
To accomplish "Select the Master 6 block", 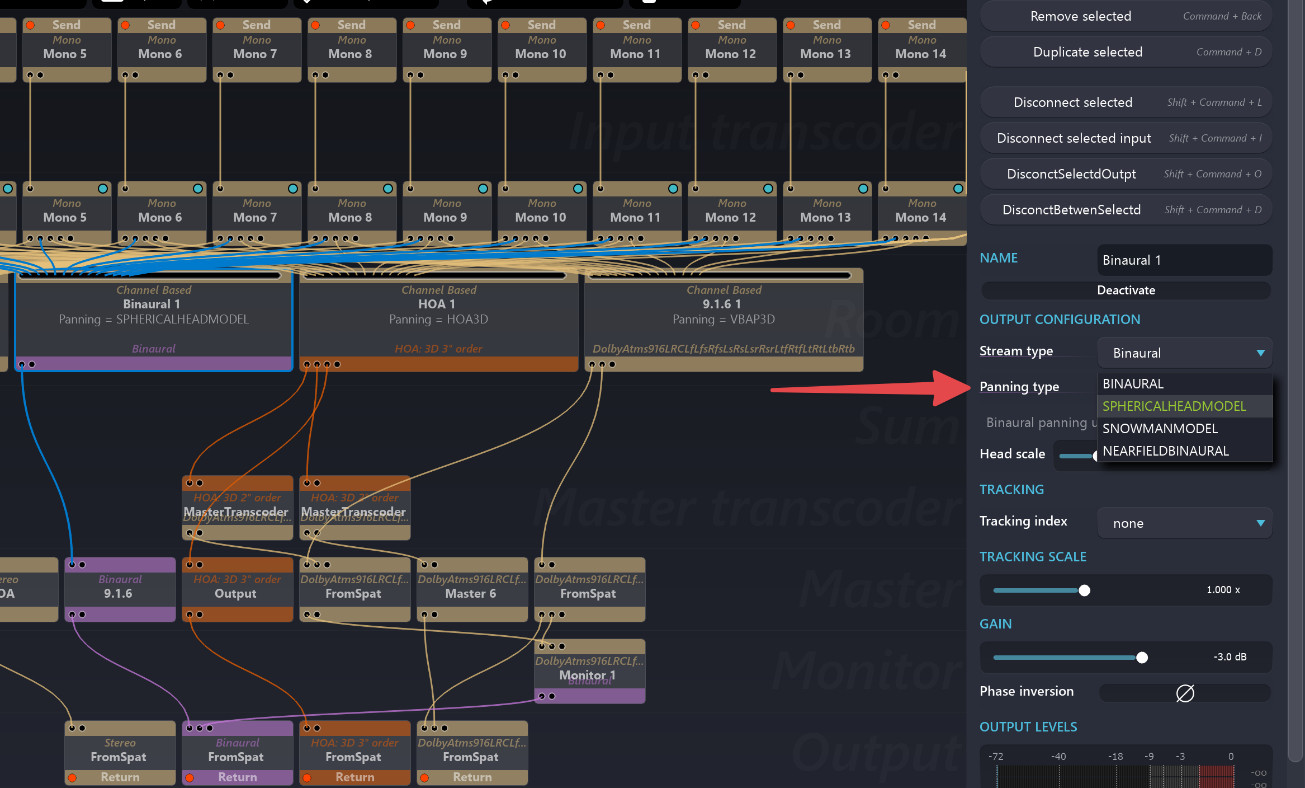I will 471,590.
